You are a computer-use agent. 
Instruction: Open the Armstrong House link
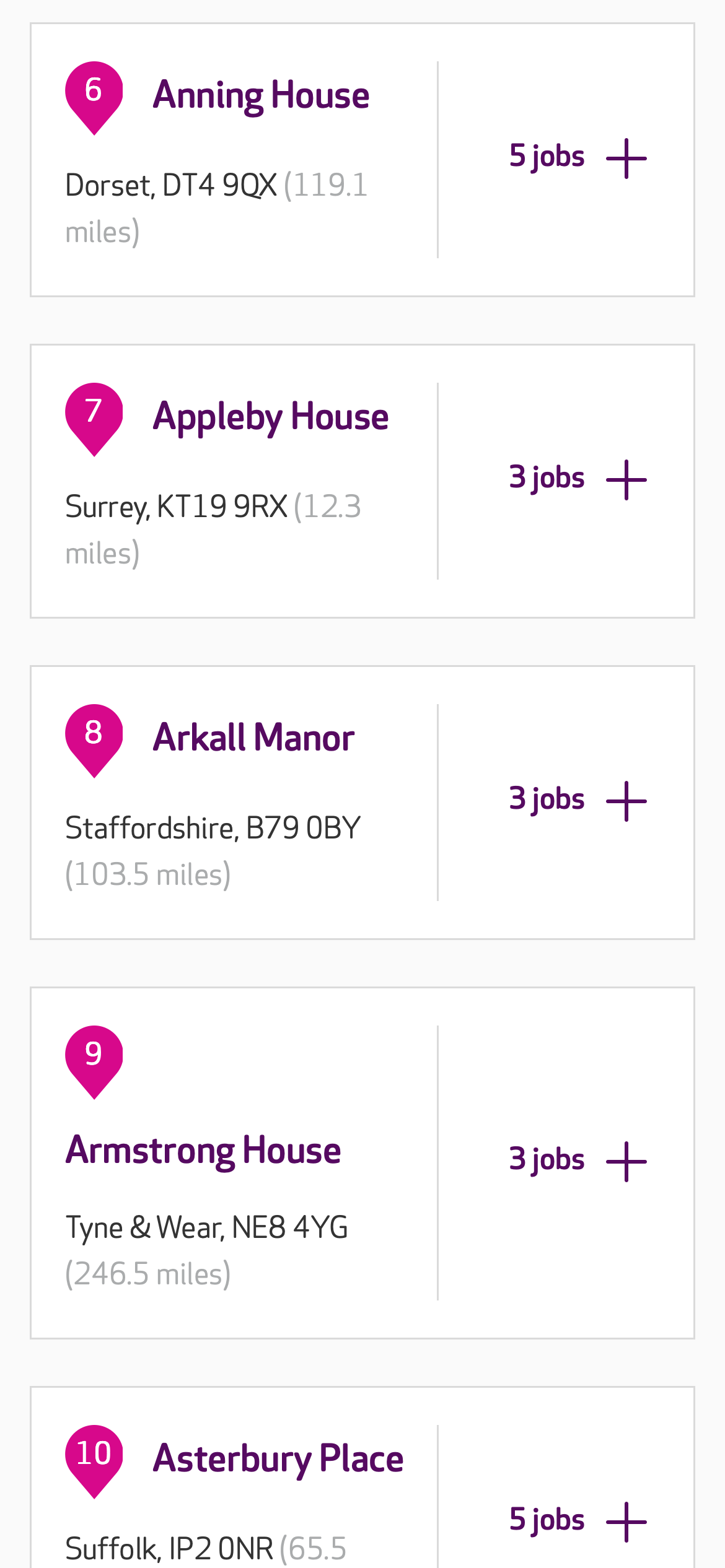pyautogui.click(x=203, y=1151)
